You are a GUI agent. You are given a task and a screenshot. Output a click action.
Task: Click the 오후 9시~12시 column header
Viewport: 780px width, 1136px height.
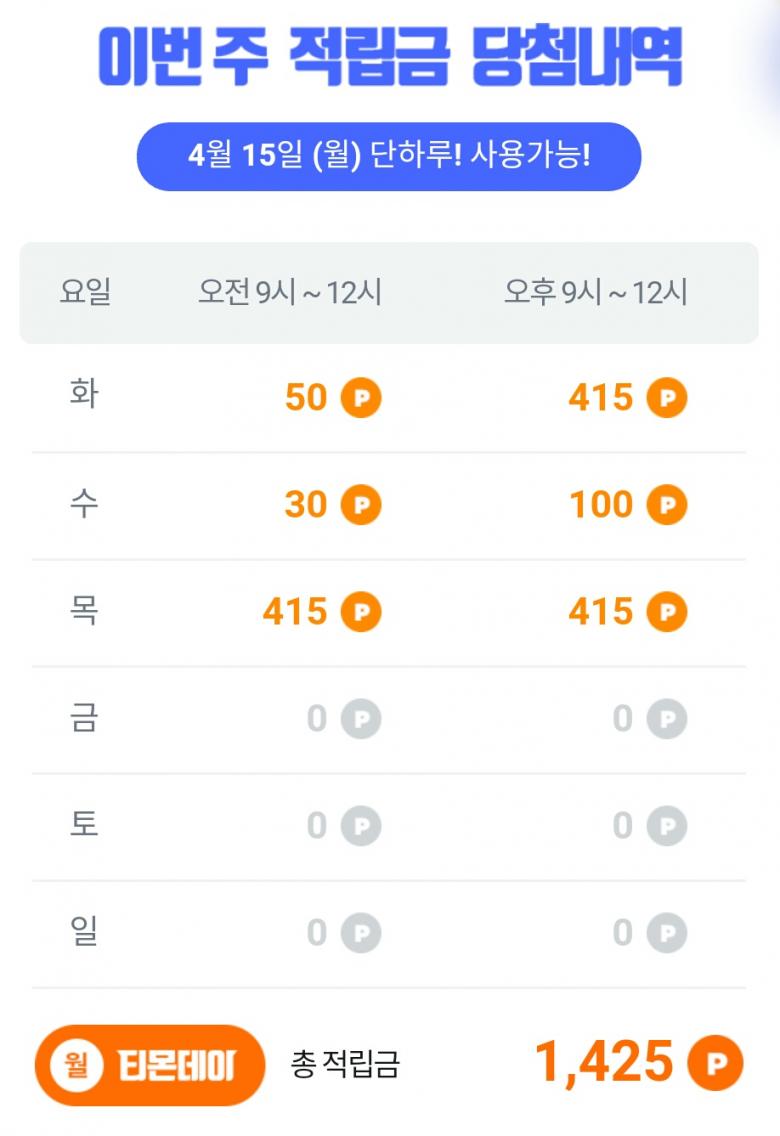coord(596,293)
